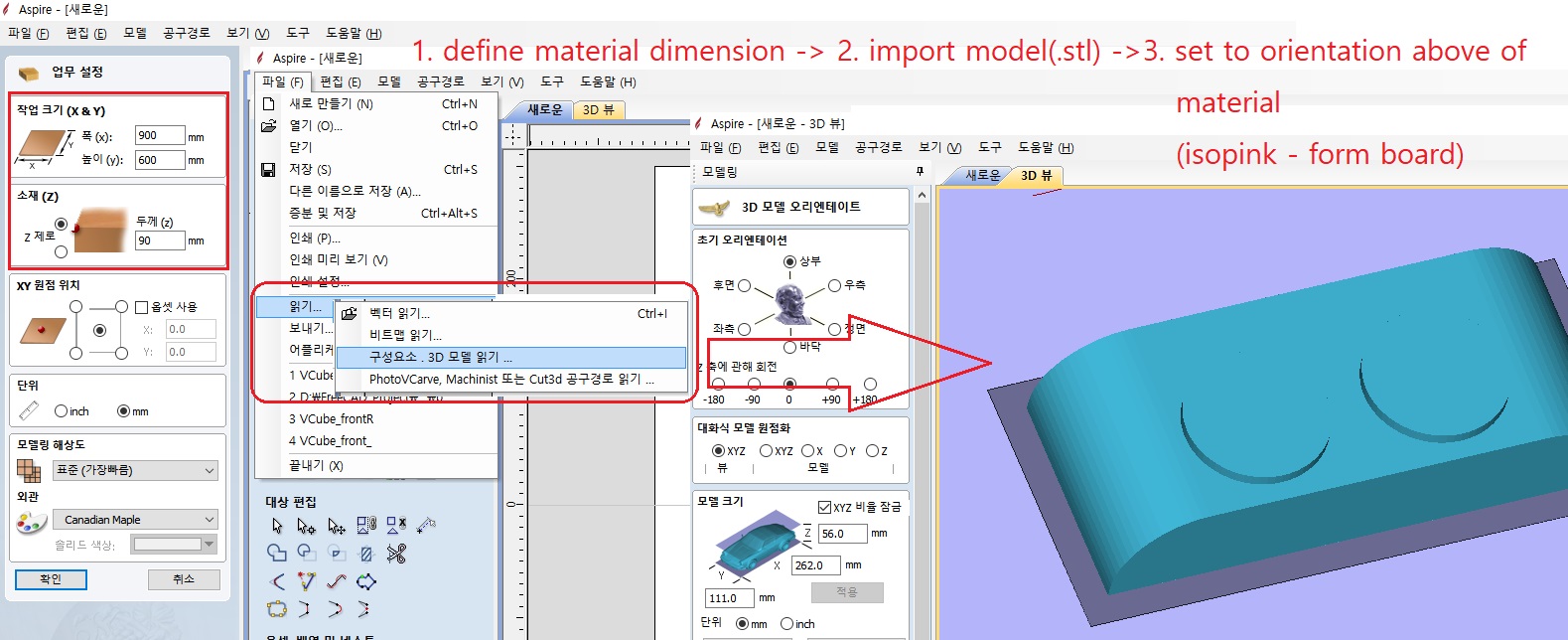Switch to 새로운 tab in right window
This screenshot has width=1568, height=640.
tap(983, 176)
